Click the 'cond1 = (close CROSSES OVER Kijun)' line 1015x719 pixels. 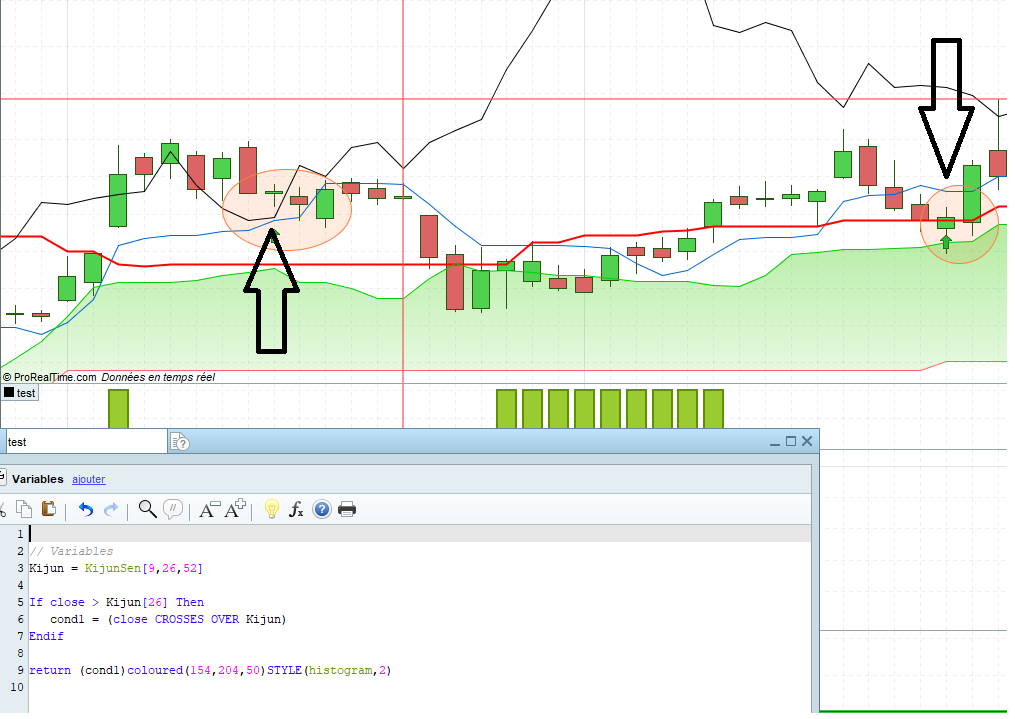168,619
